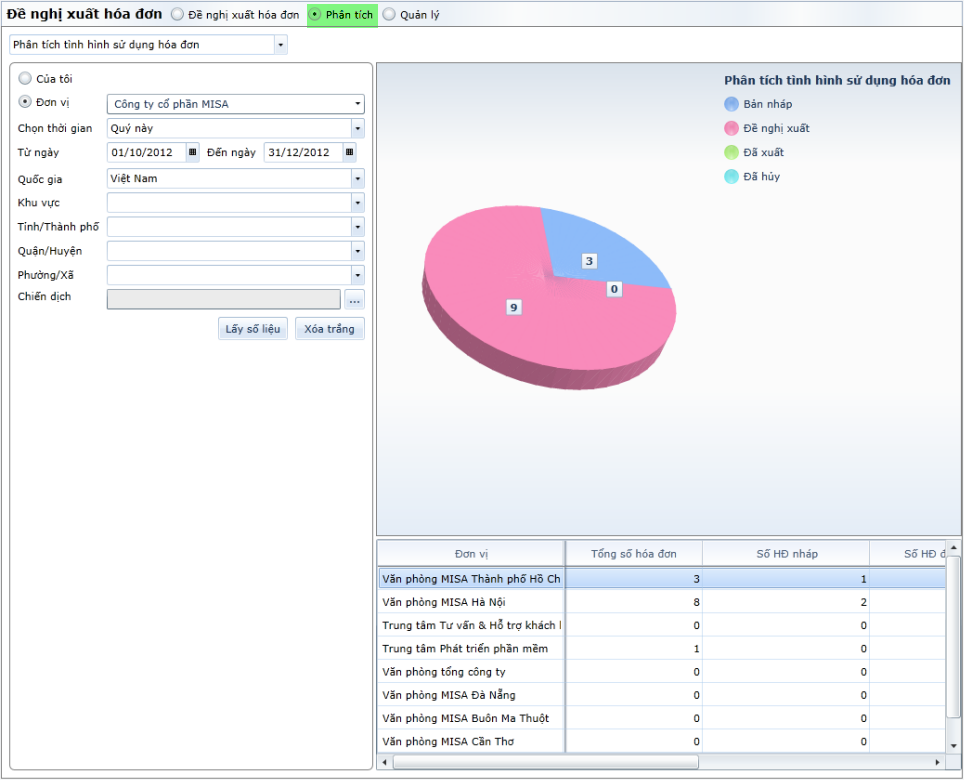Select the Của tôi radio button
This screenshot has width=964, height=780.
pyautogui.click(x=25, y=78)
